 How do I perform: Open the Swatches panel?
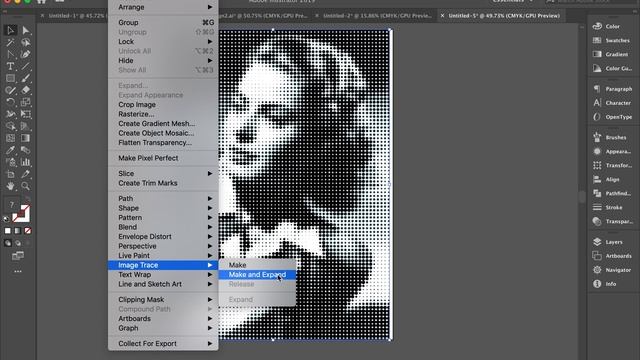coord(611,40)
